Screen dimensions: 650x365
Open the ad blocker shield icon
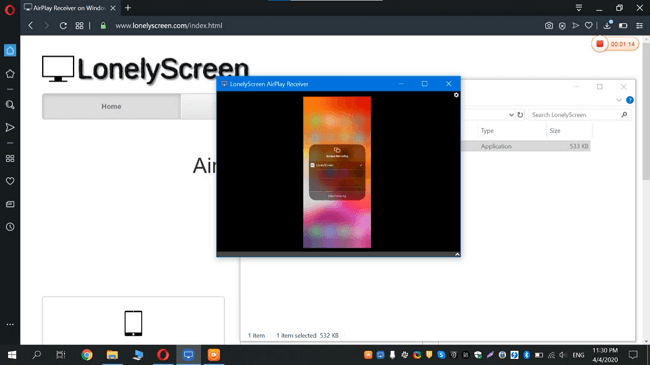pos(562,26)
